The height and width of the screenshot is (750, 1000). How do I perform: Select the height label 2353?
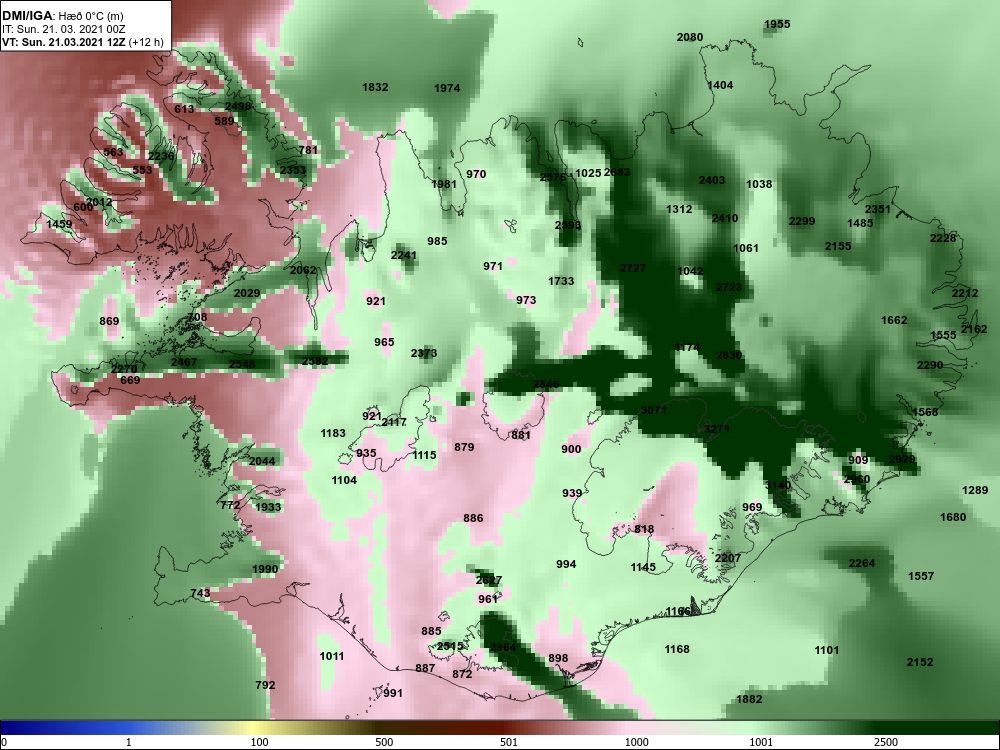293,170
